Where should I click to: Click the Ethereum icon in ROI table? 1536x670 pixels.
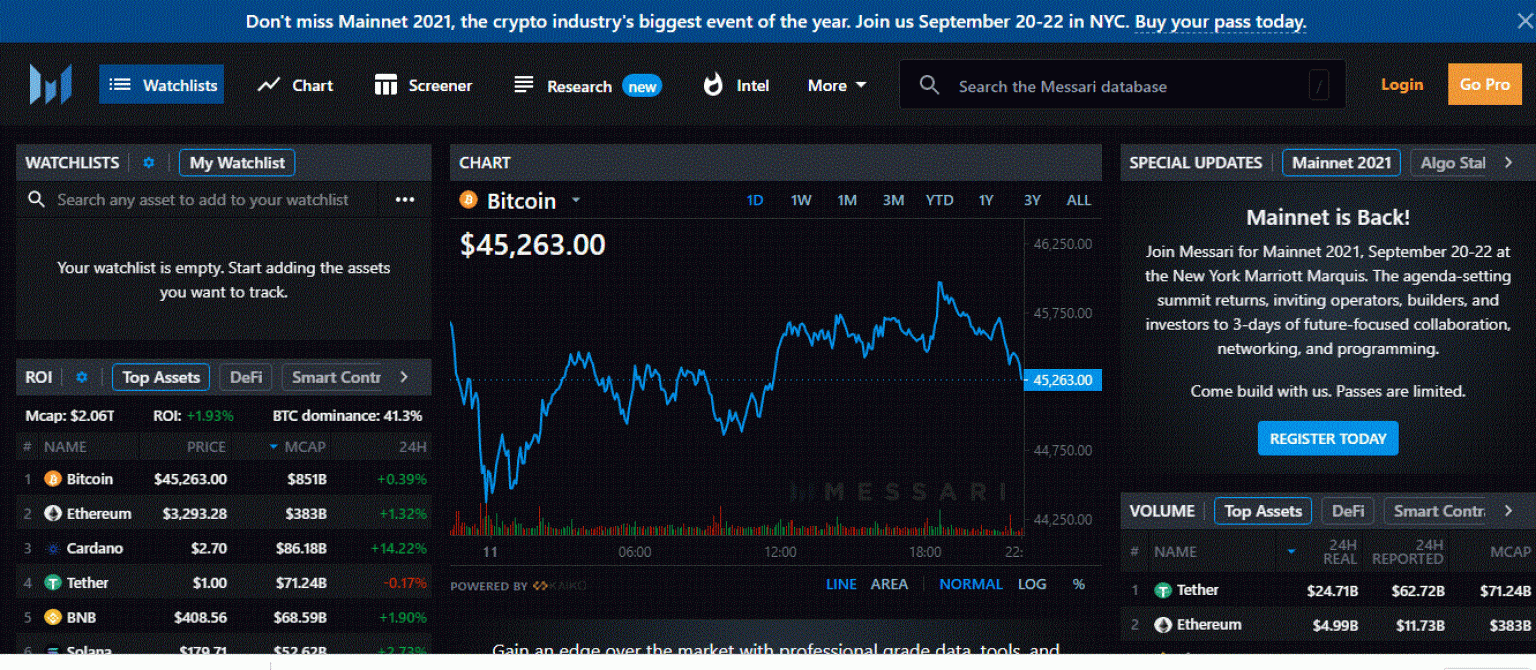(x=53, y=514)
